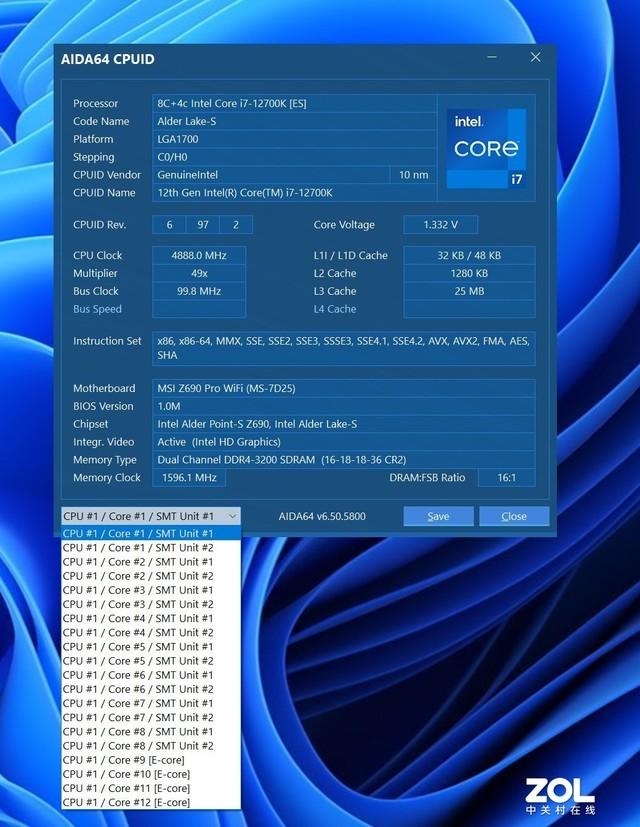Image resolution: width=640 pixels, height=827 pixels.
Task: Click the Integr. Video Active value
Action: tap(343, 442)
